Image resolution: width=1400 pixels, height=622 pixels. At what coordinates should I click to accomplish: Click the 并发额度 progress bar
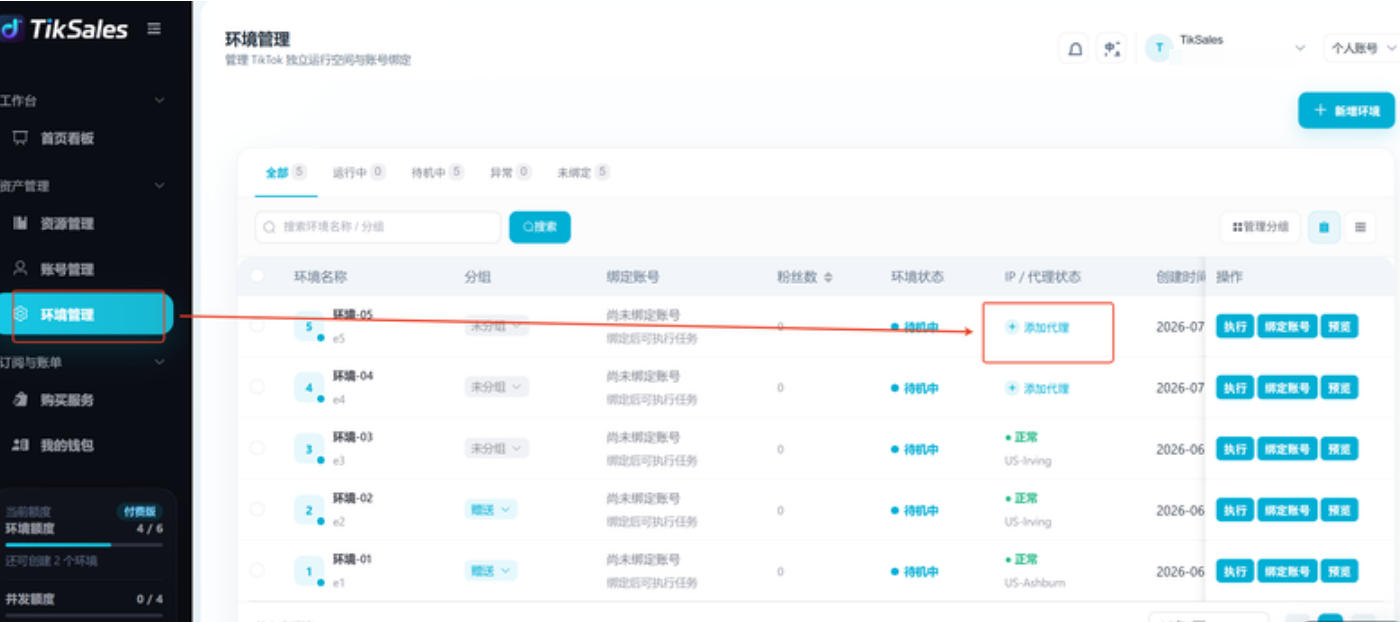coord(84,615)
